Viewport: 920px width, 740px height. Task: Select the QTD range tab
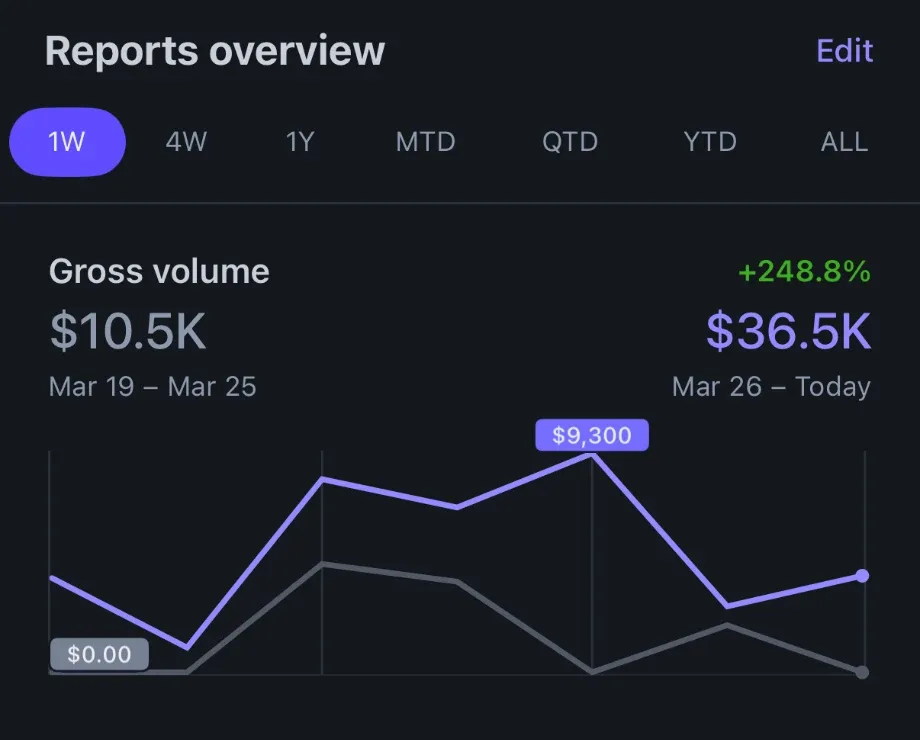pyautogui.click(x=570, y=142)
